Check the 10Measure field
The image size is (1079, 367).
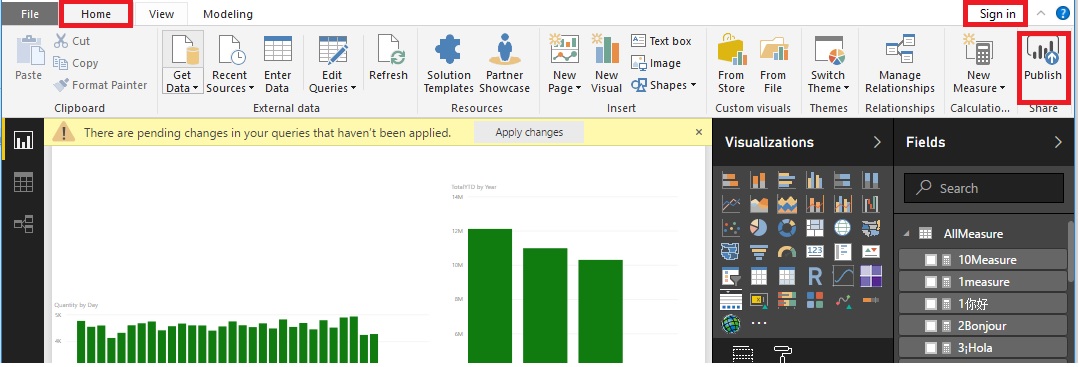[x=930, y=260]
